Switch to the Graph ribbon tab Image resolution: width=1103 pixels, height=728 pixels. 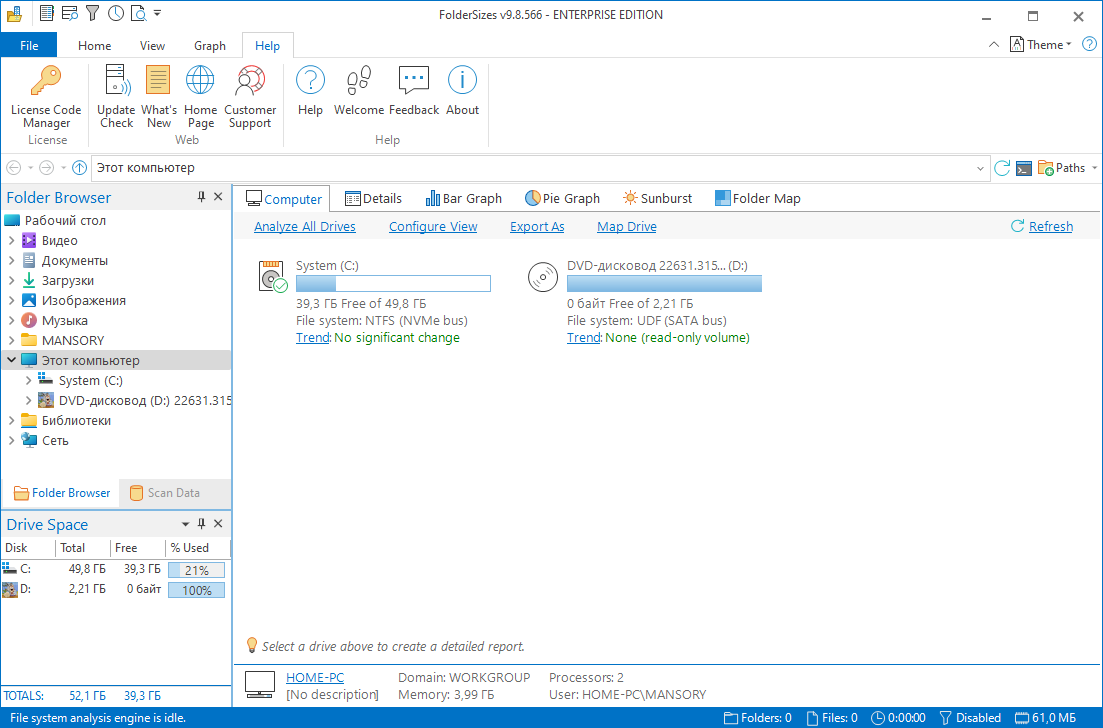[210, 45]
